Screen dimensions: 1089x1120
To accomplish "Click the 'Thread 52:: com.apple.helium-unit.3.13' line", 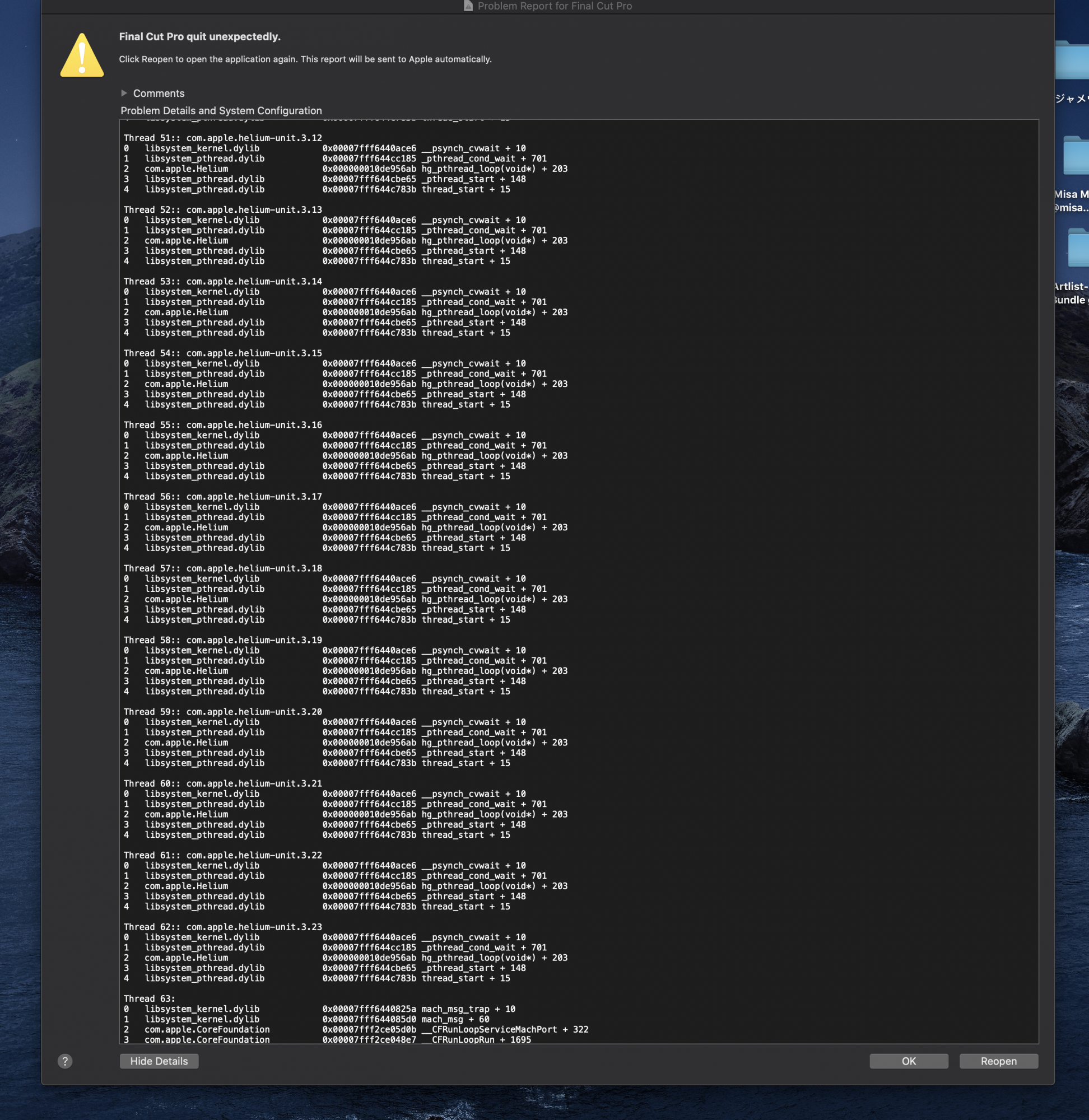I will [222, 210].
